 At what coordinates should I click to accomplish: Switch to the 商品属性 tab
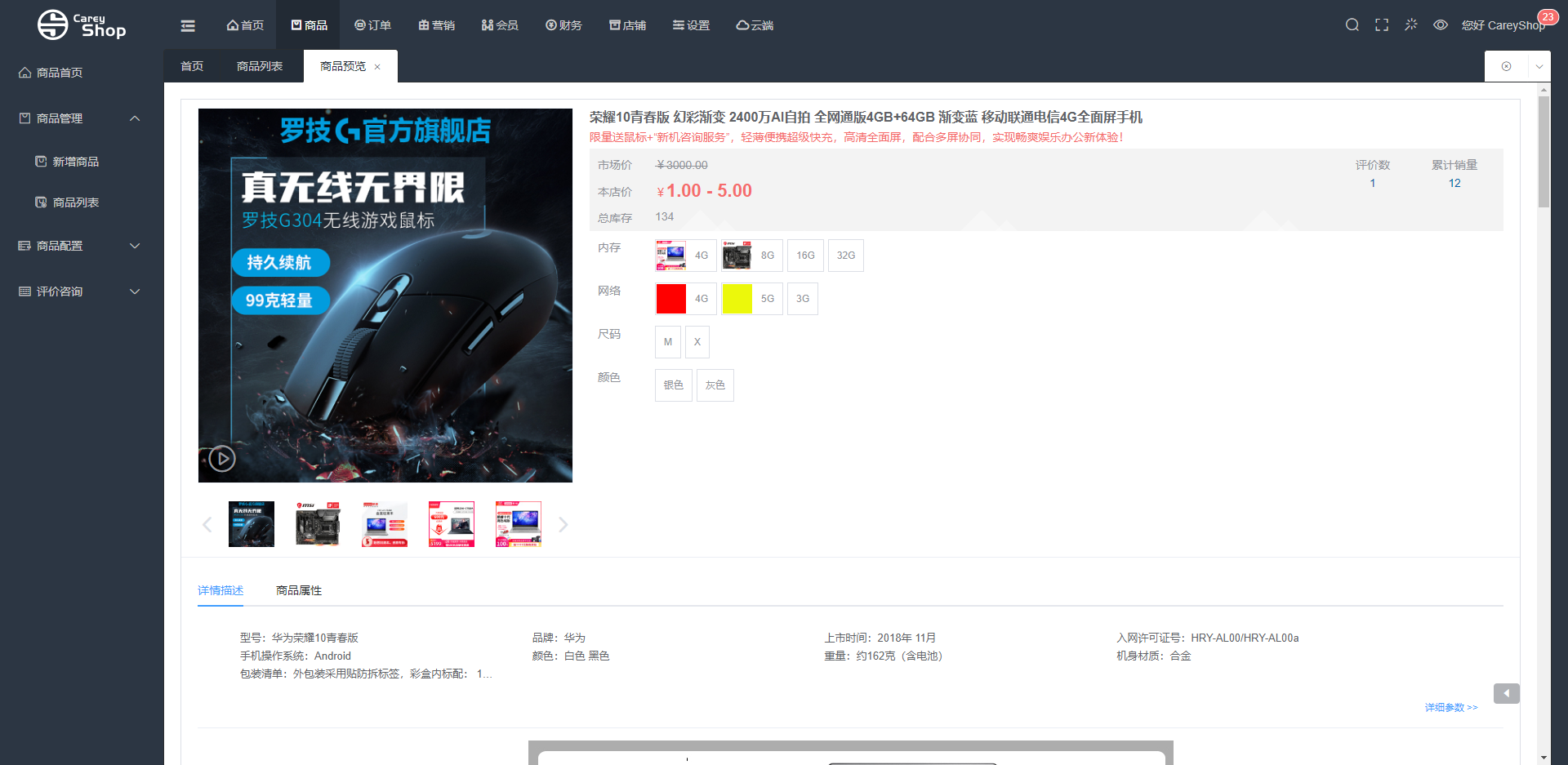click(x=299, y=590)
